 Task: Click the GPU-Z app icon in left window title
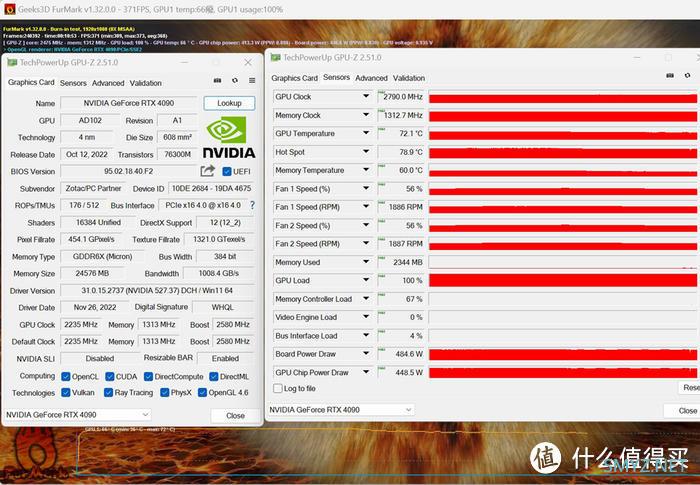(x=12, y=63)
